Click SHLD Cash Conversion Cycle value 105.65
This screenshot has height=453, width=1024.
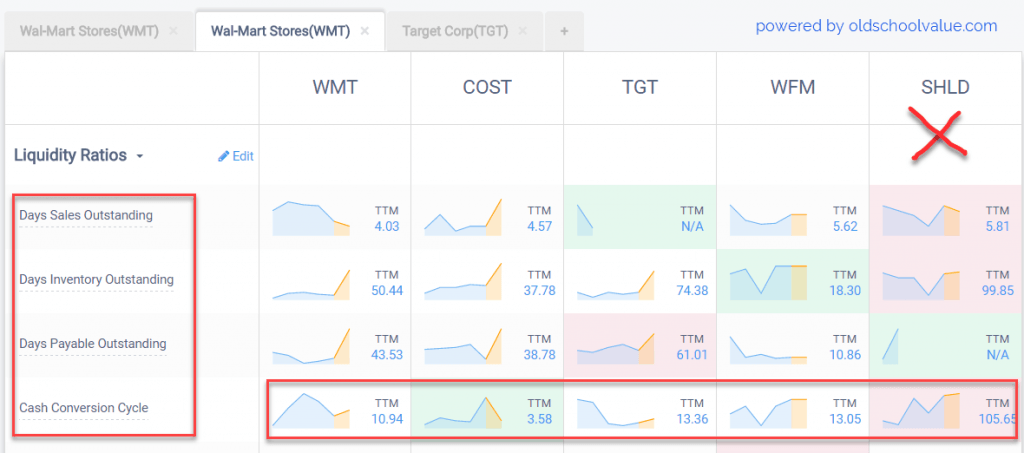[997, 418]
